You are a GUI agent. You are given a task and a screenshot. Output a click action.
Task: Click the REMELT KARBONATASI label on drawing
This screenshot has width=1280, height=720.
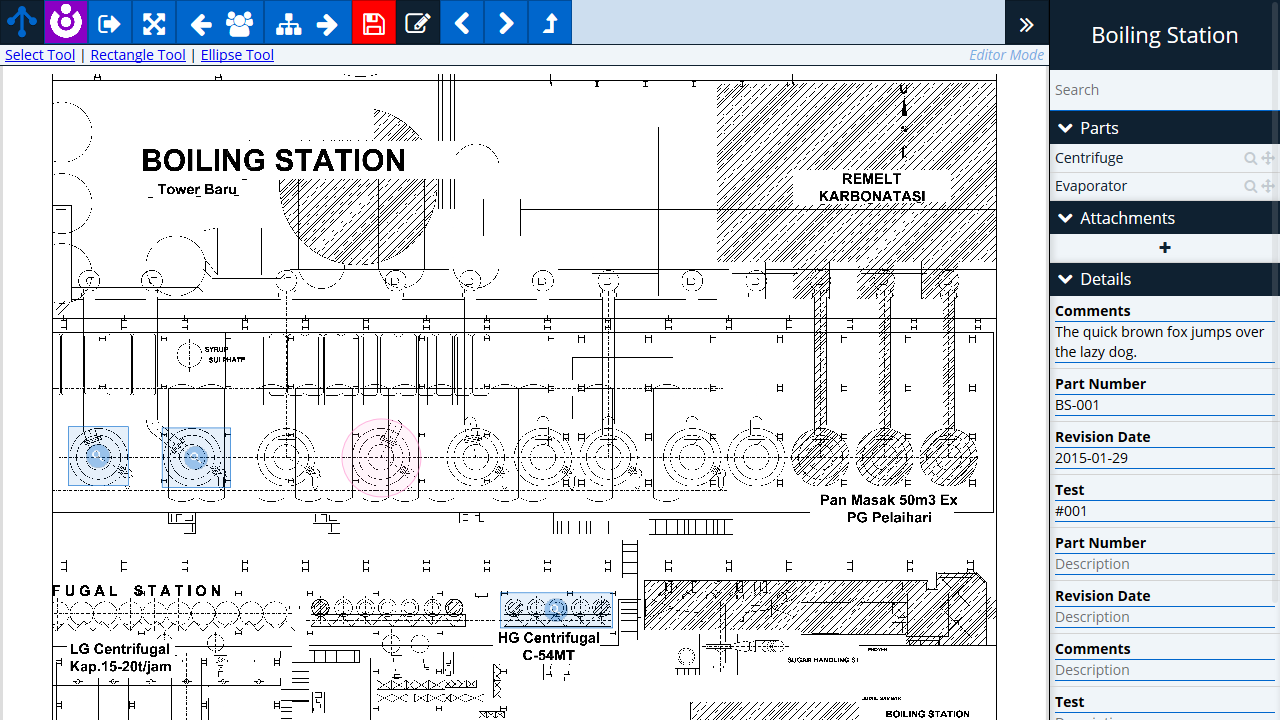pos(871,187)
